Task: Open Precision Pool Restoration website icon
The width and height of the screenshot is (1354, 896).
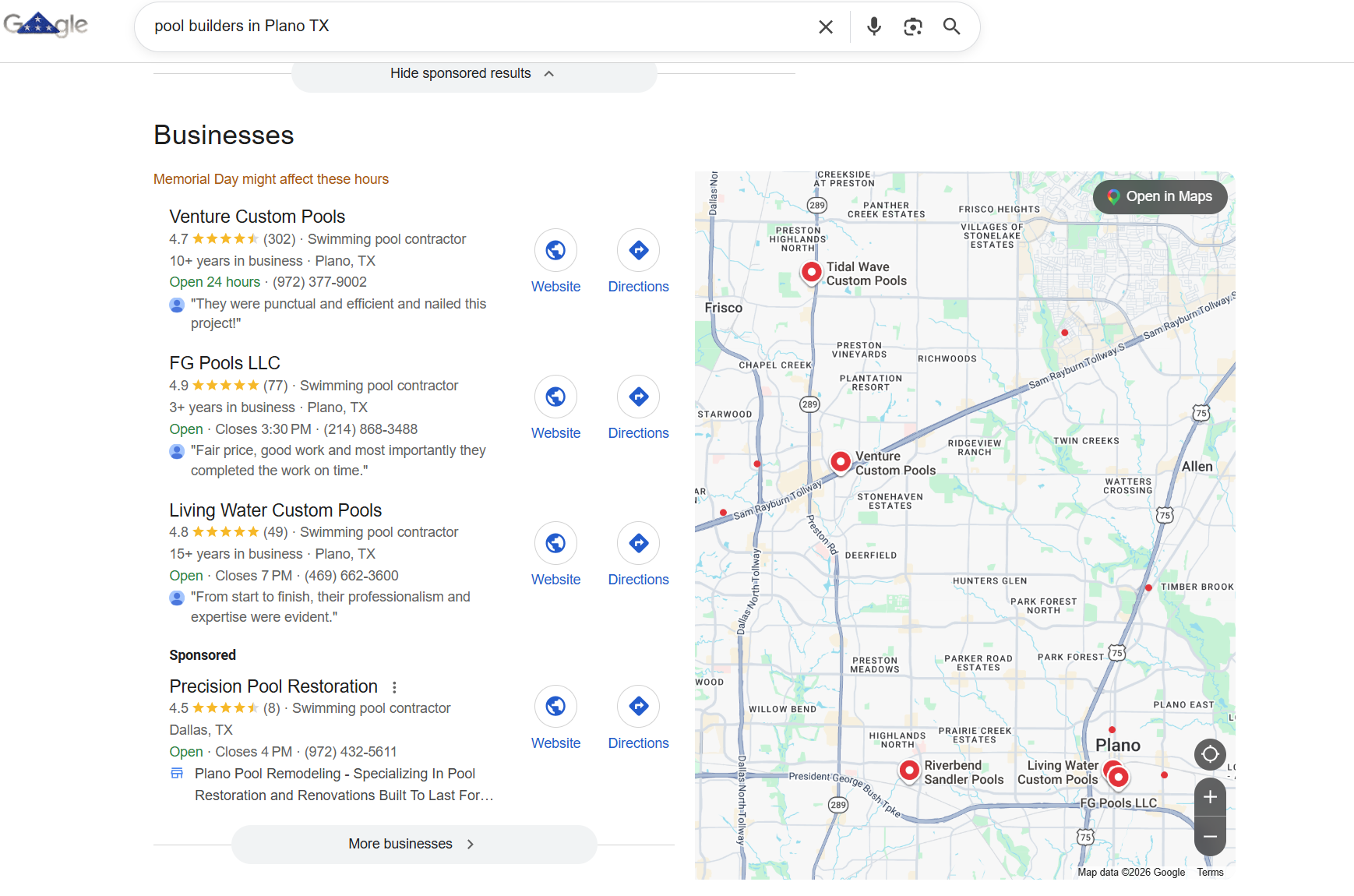Action: [555, 706]
